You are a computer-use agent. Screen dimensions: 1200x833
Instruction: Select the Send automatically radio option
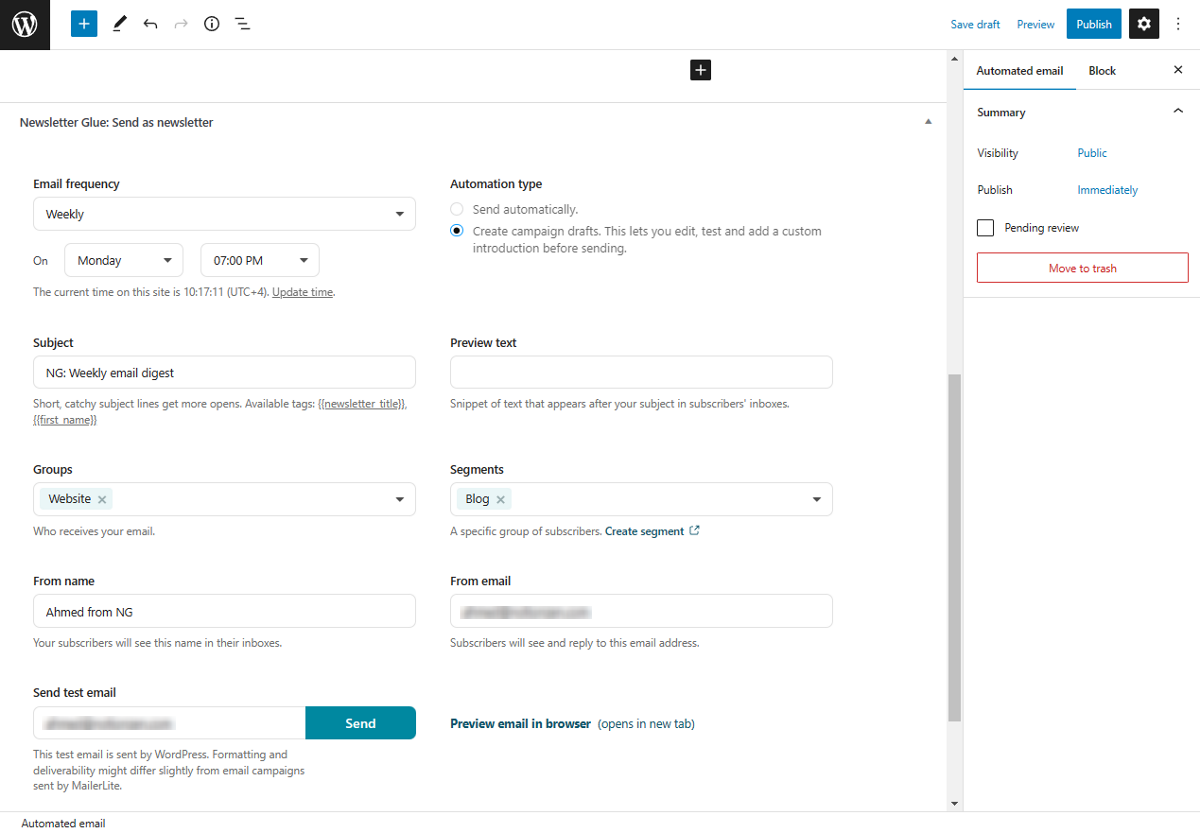point(457,210)
